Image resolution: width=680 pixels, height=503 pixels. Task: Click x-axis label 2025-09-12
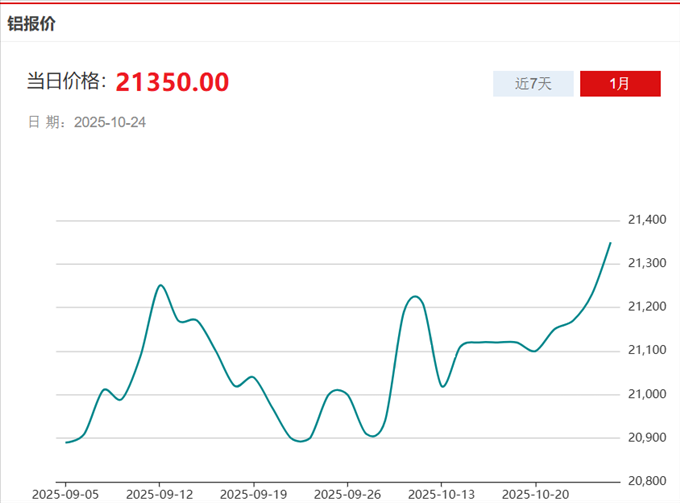[x=160, y=494]
